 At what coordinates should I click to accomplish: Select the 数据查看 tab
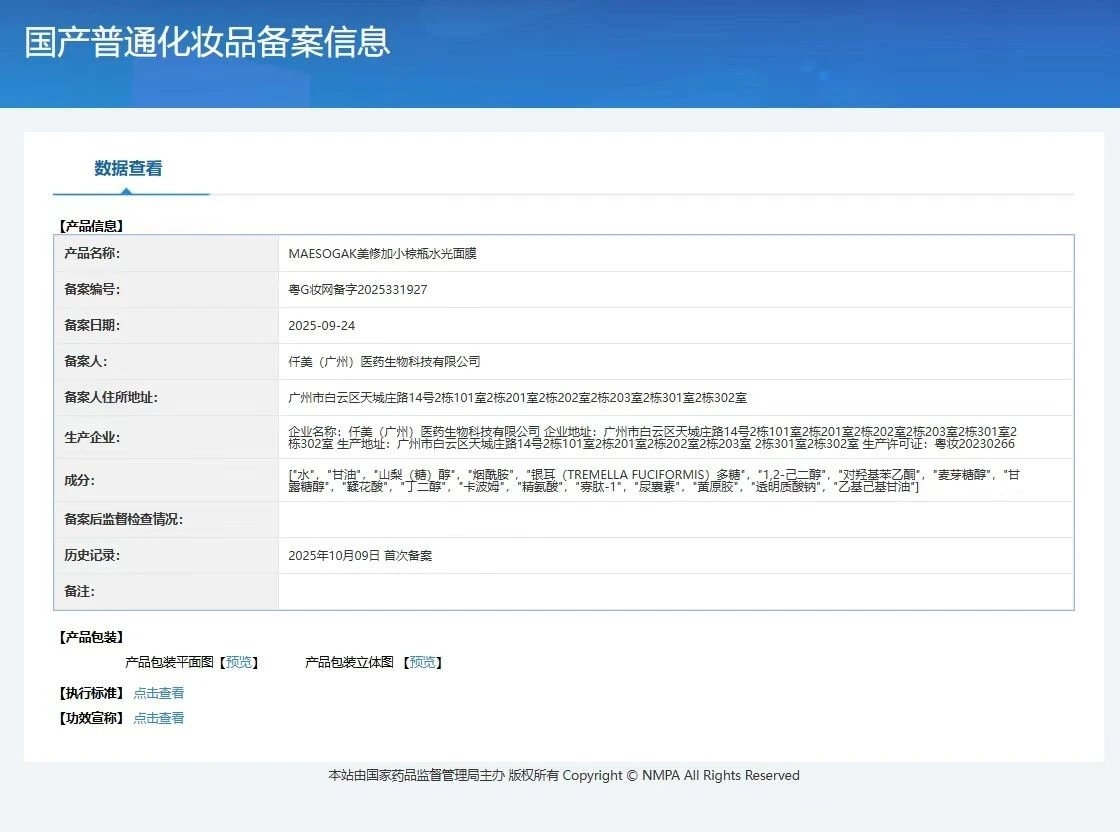129,169
